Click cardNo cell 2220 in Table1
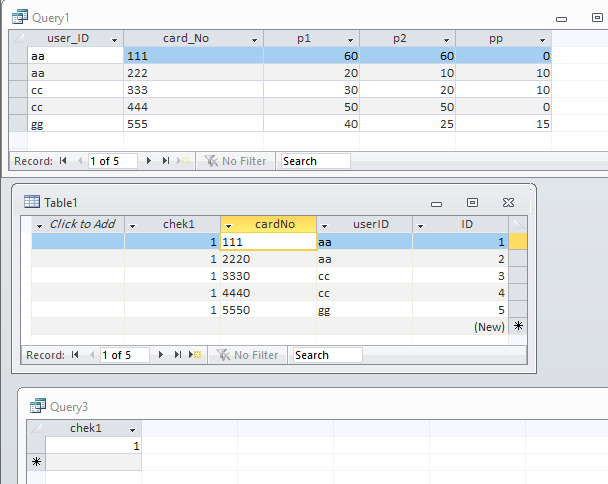This screenshot has height=484, width=608. (268, 259)
